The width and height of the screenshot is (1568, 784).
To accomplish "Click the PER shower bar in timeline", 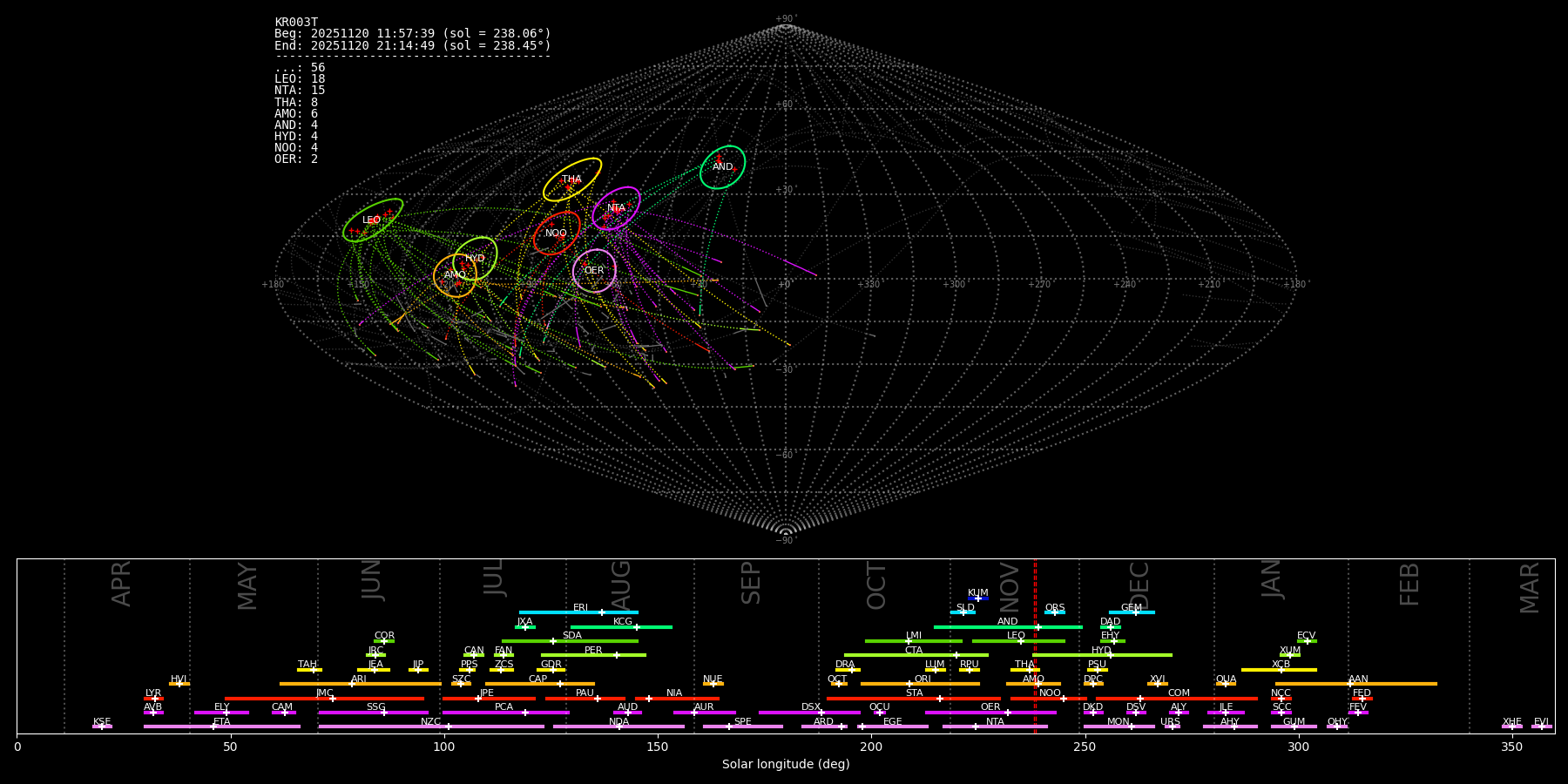I will pyautogui.click(x=593, y=655).
